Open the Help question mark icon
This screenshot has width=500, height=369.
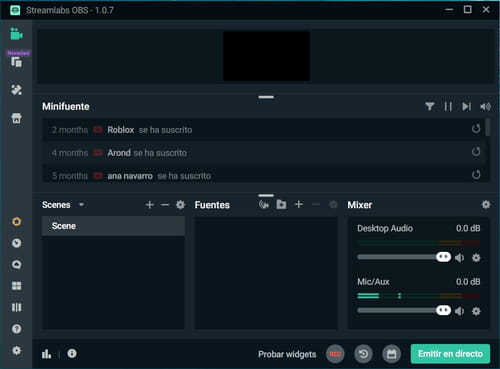tap(16, 329)
